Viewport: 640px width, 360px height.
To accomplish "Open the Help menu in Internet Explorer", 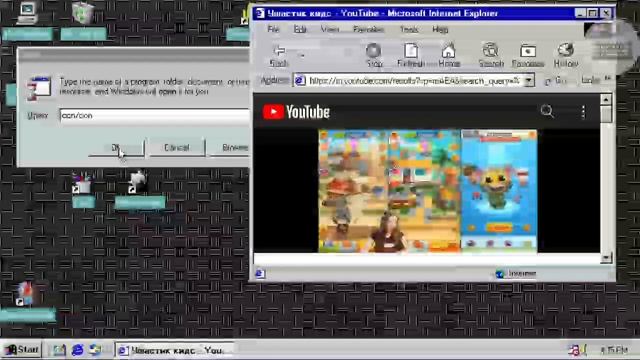I will pos(440,29).
